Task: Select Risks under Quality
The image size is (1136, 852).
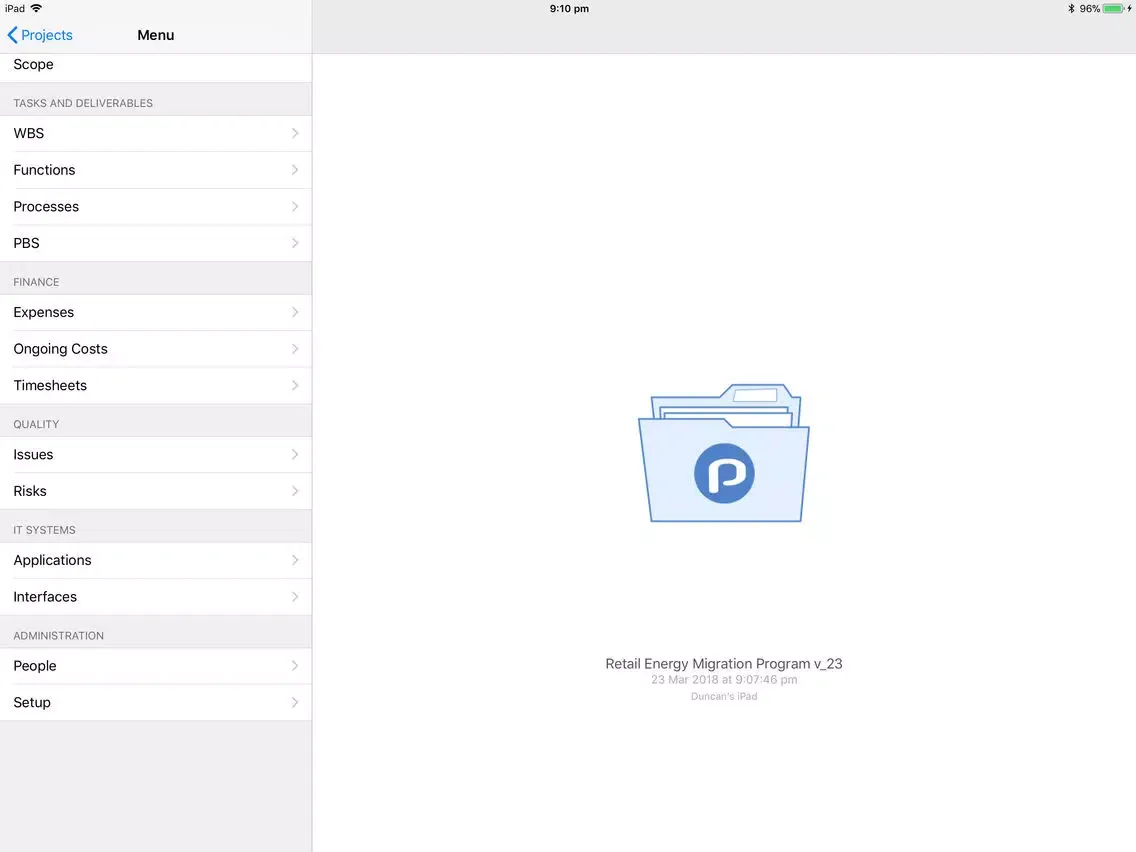Action: tap(156, 491)
